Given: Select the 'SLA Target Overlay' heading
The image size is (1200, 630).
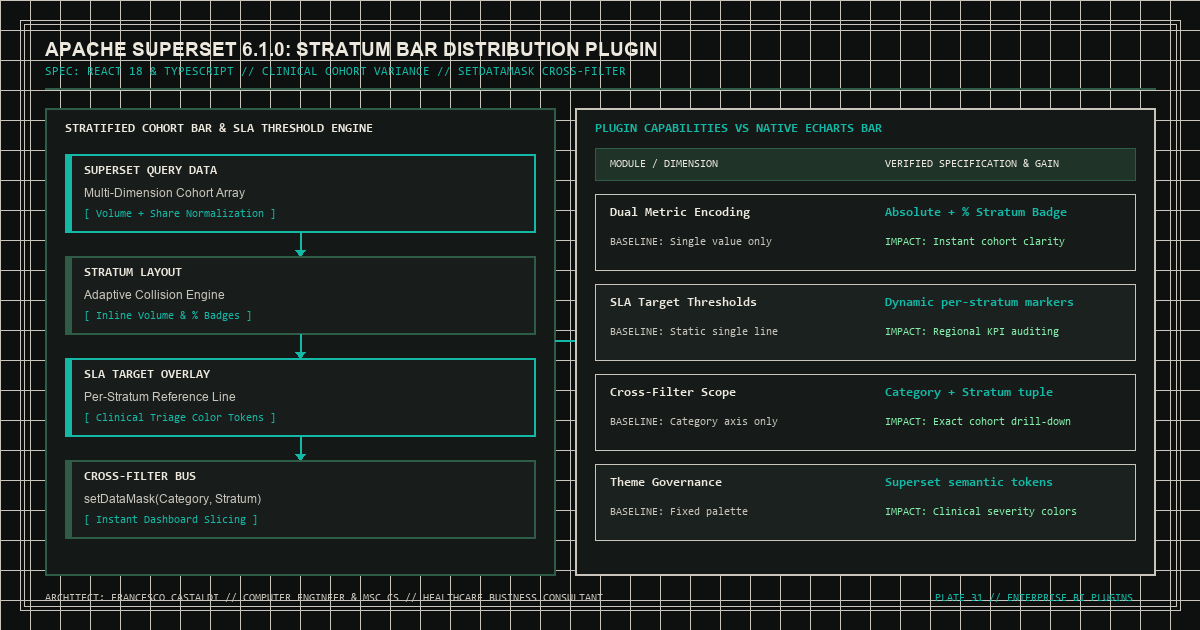Looking at the screenshot, I should click(147, 374).
